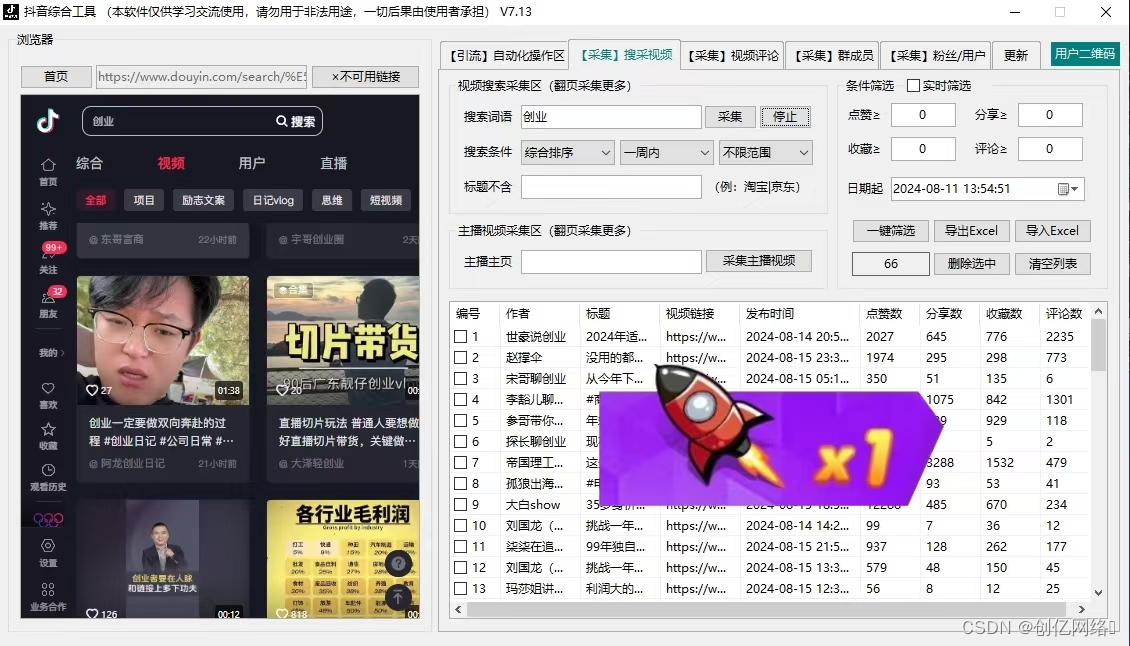Screen dimensions: 1130x646
Task: Click the 点赞≥ value field
Action: [922, 115]
